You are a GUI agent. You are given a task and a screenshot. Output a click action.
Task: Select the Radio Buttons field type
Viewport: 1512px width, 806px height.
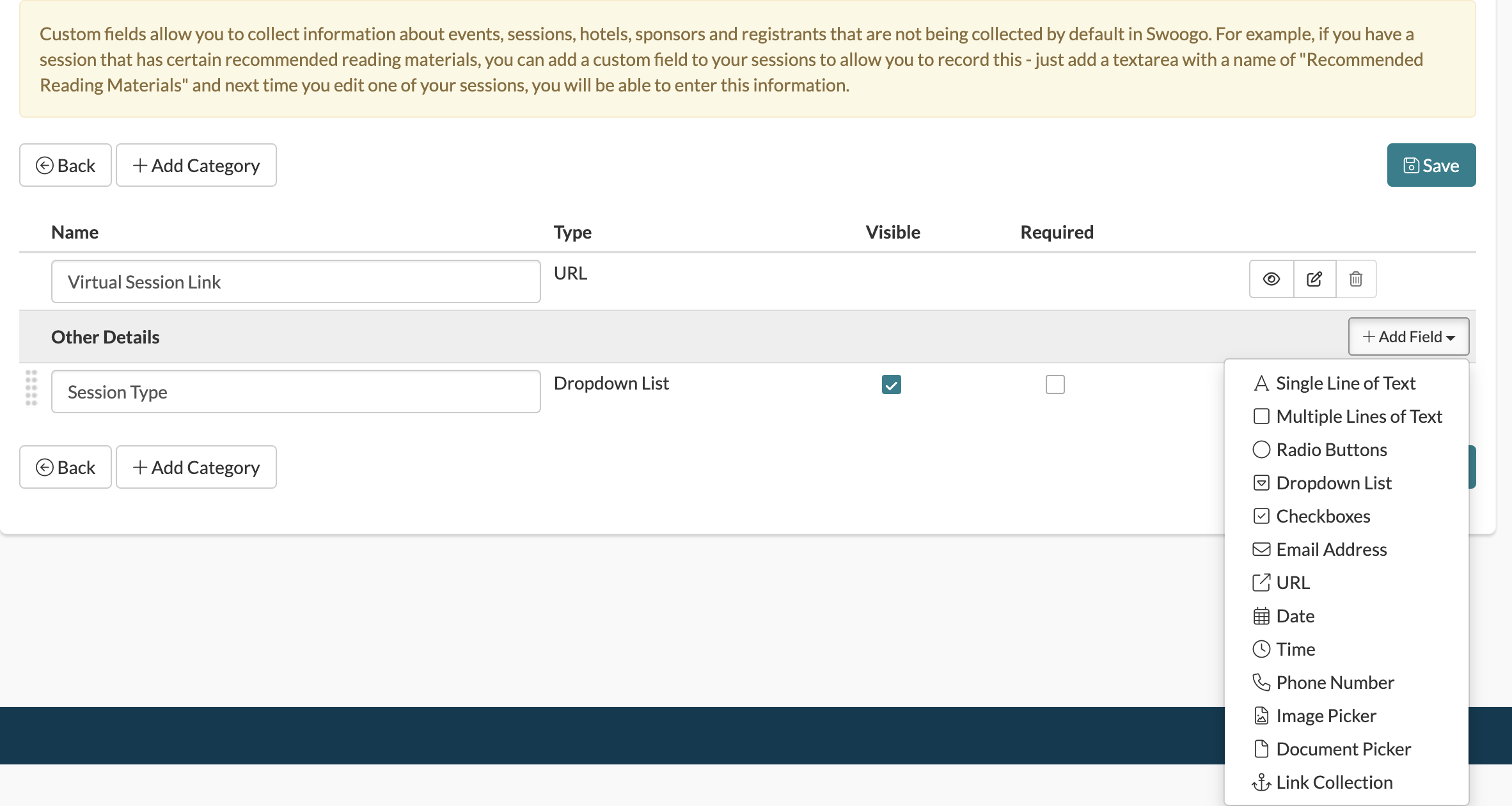pos(1332,449)
